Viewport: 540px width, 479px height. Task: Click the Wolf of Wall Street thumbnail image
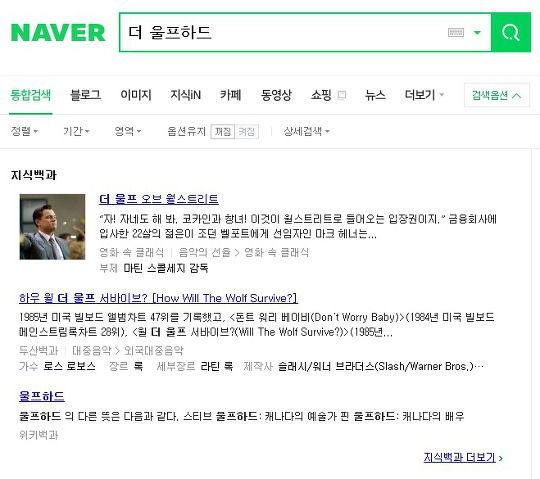pyautogui.click(x=52, y=227)
